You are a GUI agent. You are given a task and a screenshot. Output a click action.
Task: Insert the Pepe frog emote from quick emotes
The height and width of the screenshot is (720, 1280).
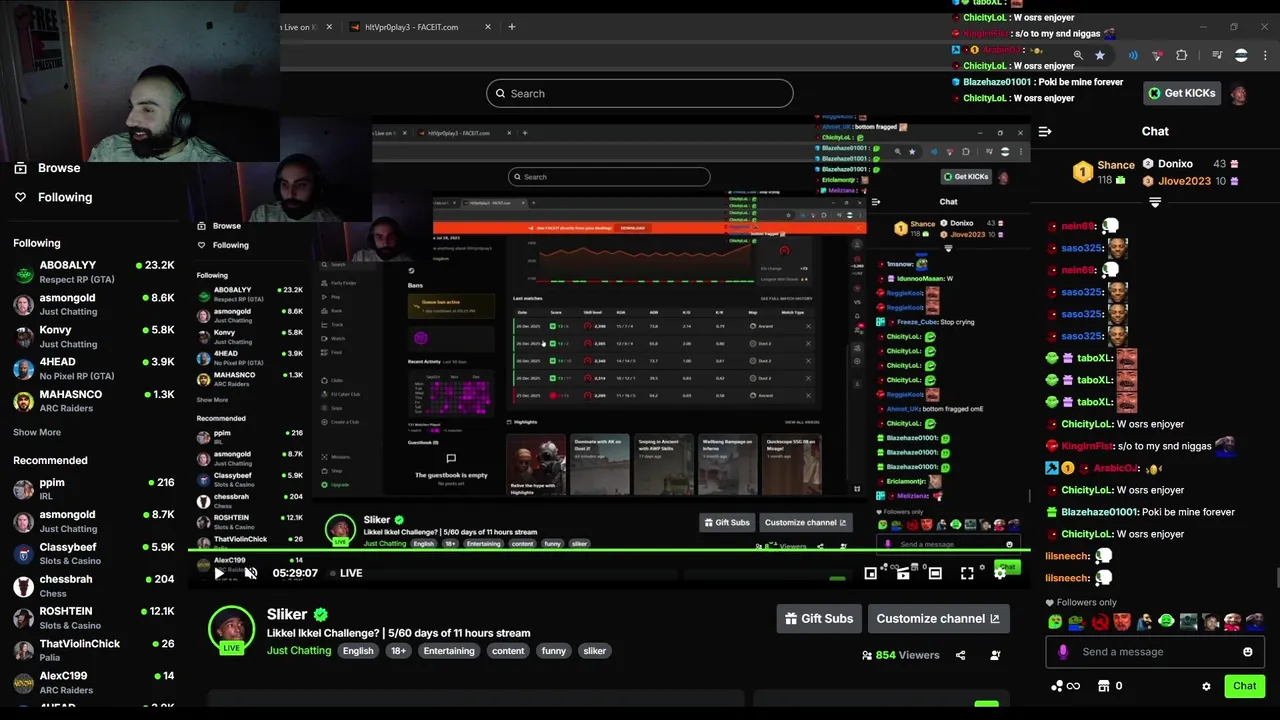[x=1077, y=622]
